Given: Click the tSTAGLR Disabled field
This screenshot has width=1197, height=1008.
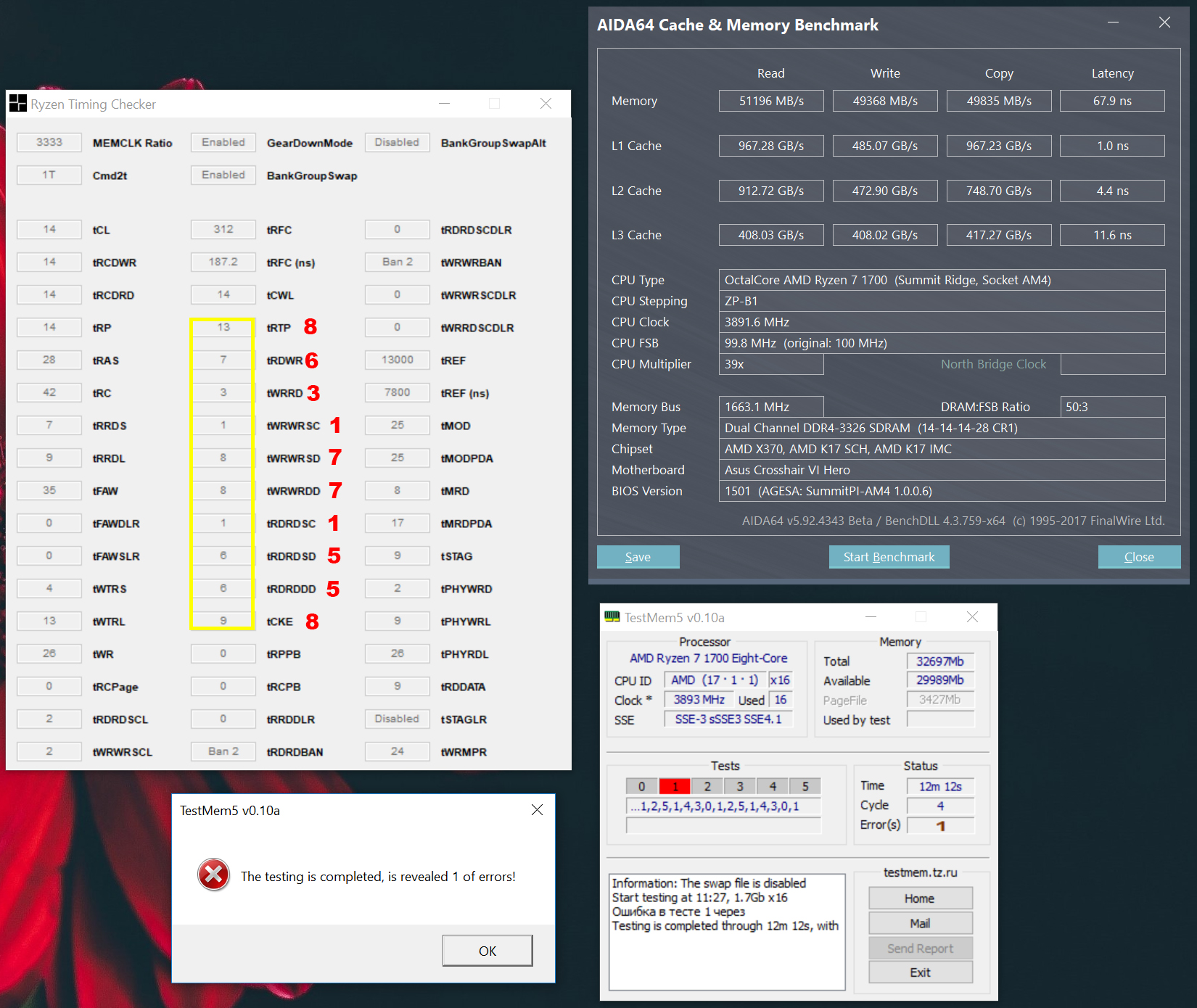Looking at the screenshot, I should (x=398, y=719).
